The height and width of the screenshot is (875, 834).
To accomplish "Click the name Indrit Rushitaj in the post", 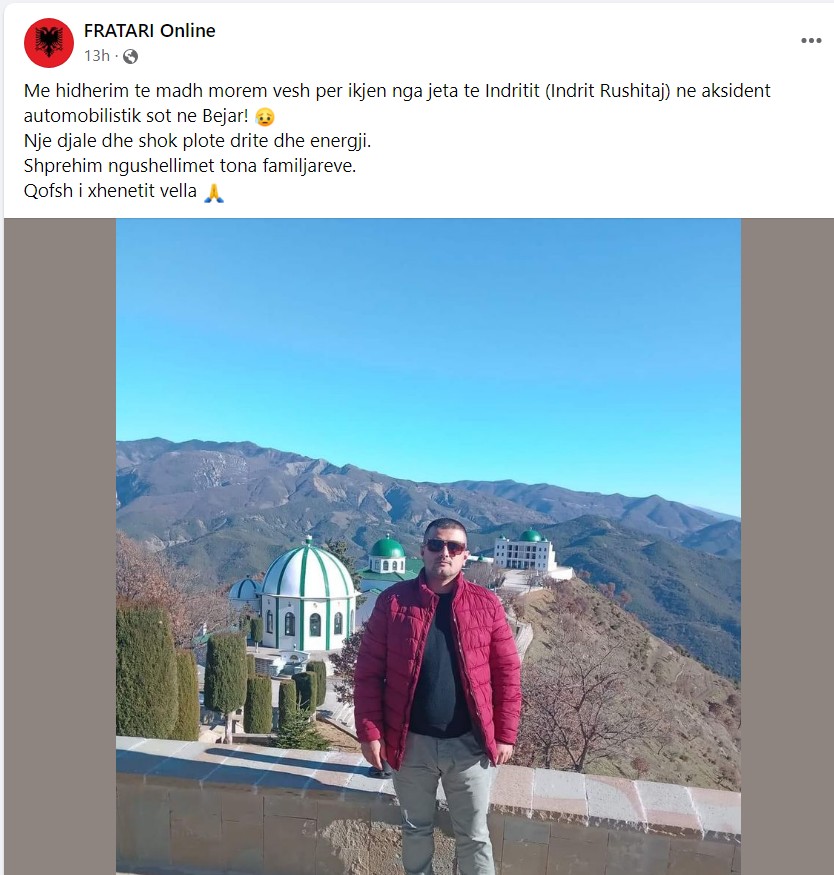I will click(x=607, y=90).
